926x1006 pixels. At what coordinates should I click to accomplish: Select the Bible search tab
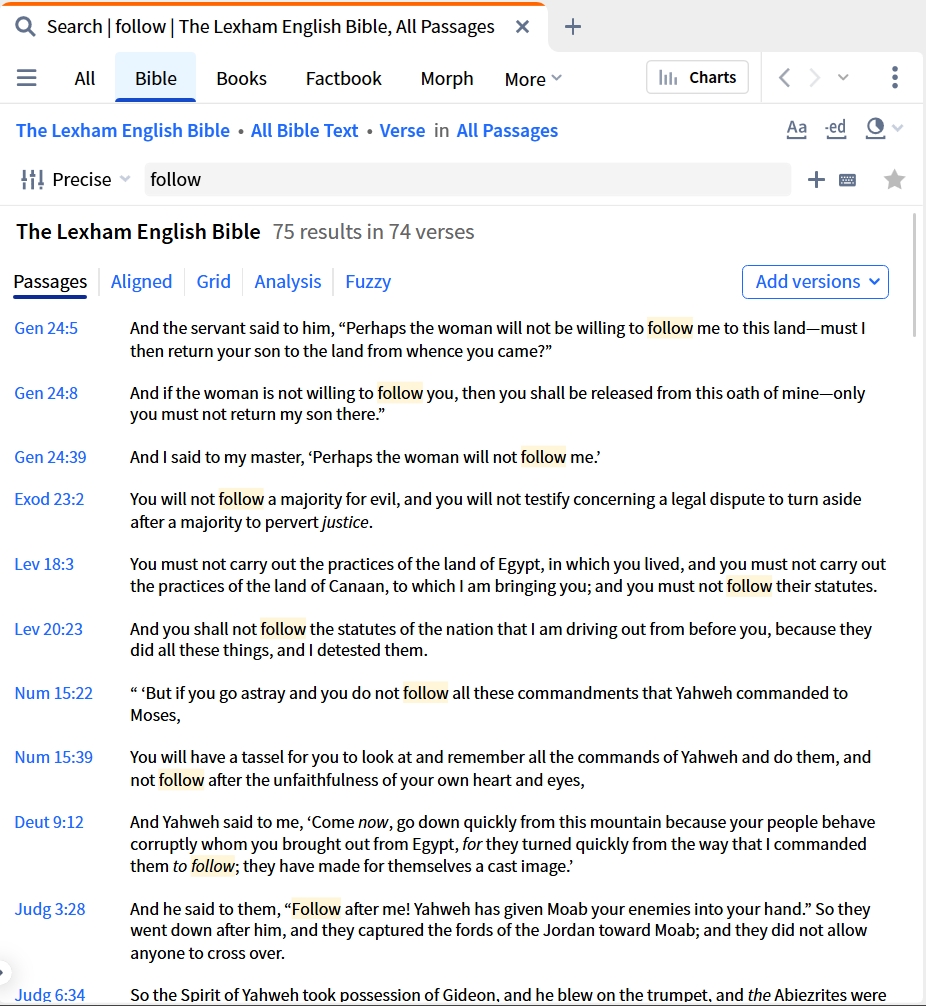pos(155,78)
